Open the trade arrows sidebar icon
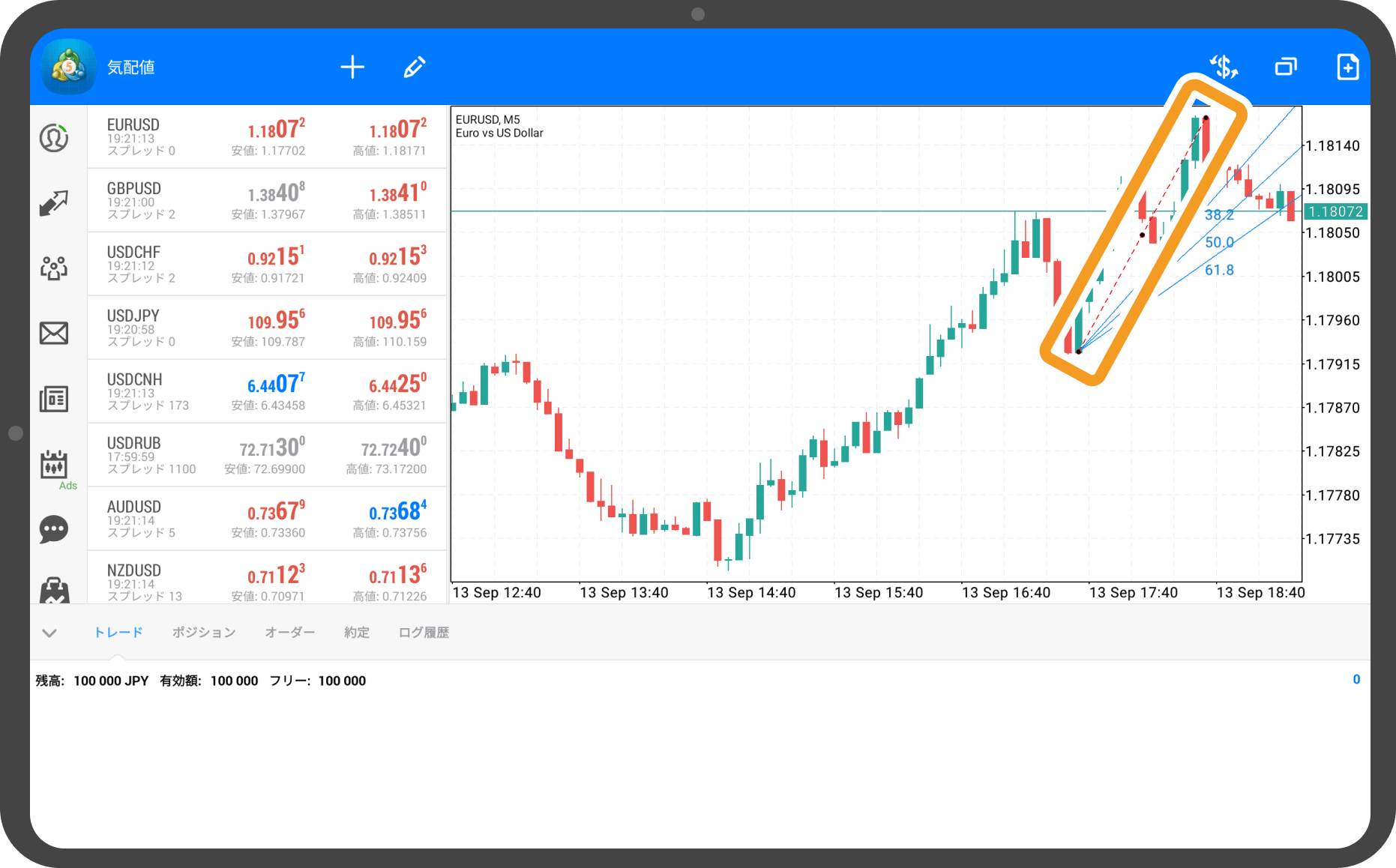The height and width of the screenshot is (868, 1396). point(54,202)
